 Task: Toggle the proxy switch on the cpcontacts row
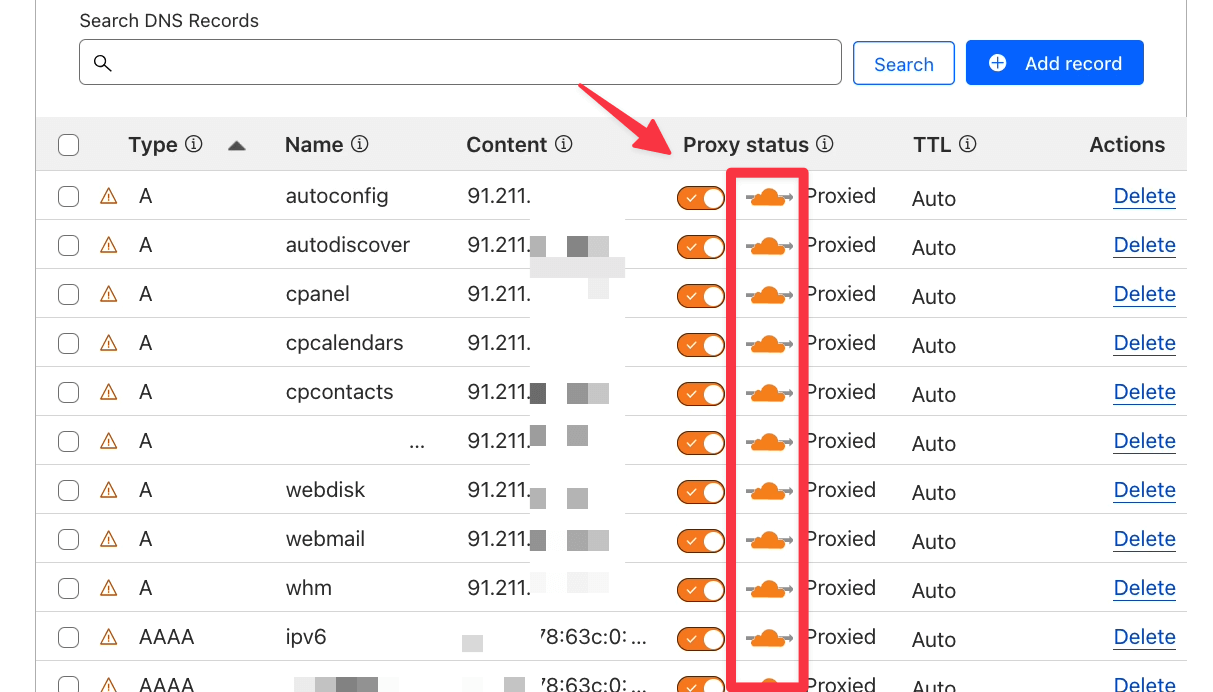click(x=700, y=393)
